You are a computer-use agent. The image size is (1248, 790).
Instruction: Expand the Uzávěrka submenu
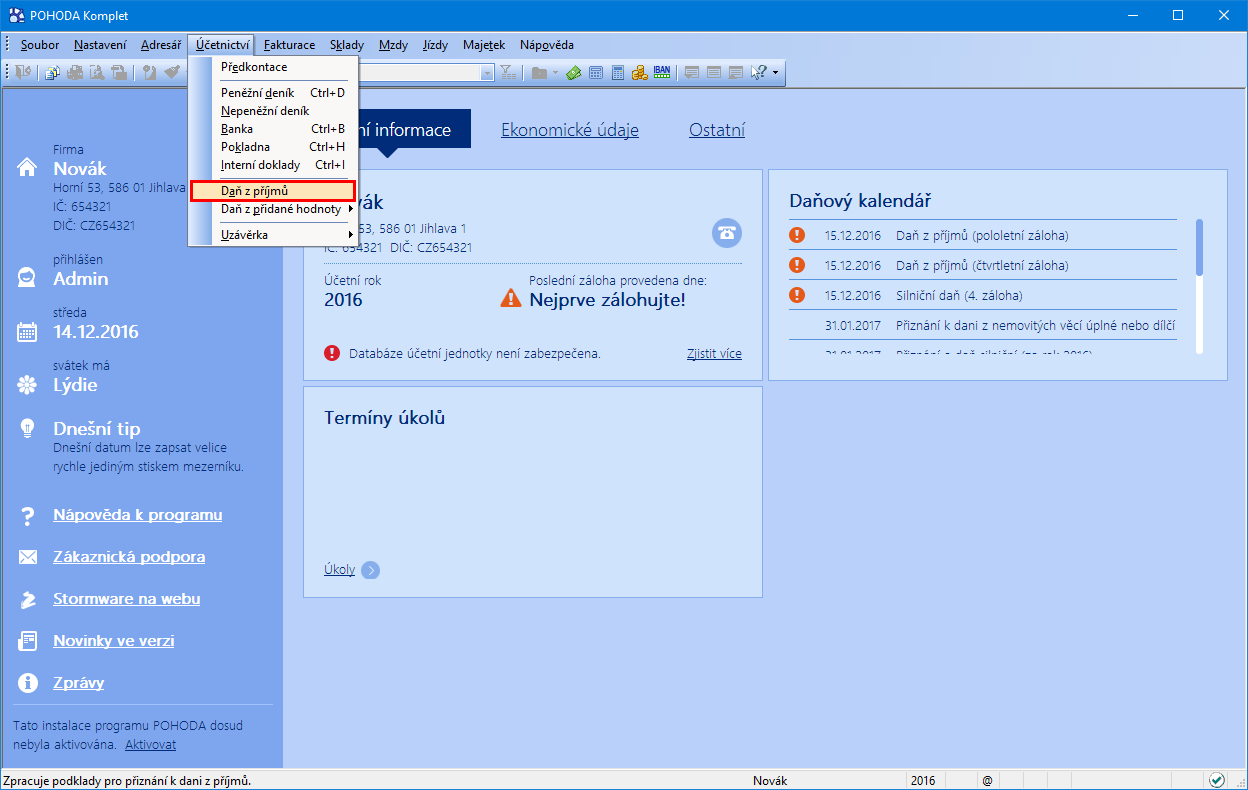pyautogui.click(x=351, y=235)
